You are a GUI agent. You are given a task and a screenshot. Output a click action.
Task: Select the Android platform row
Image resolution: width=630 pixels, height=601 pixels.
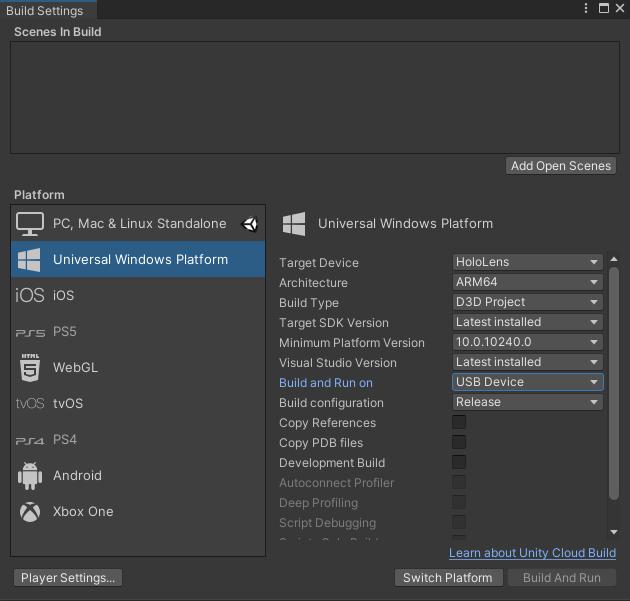click(138, 476)
